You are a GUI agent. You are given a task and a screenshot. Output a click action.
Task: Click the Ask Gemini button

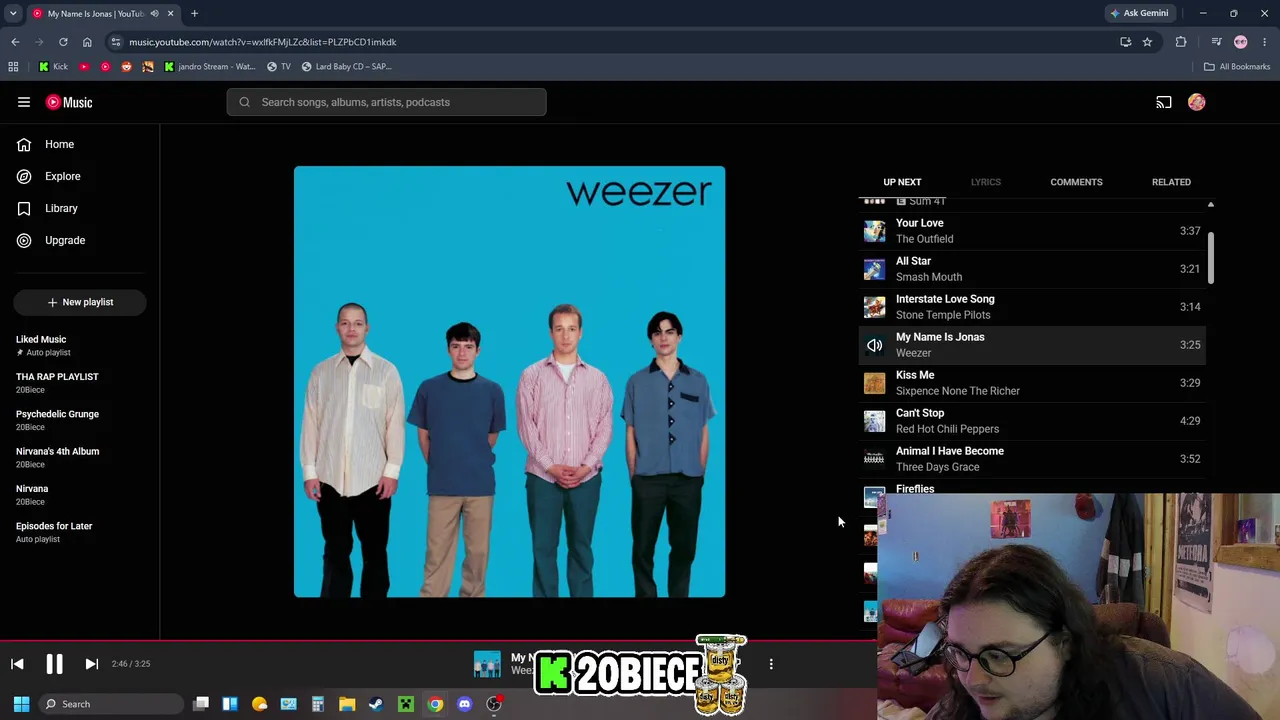click(x=1139, y=13)
